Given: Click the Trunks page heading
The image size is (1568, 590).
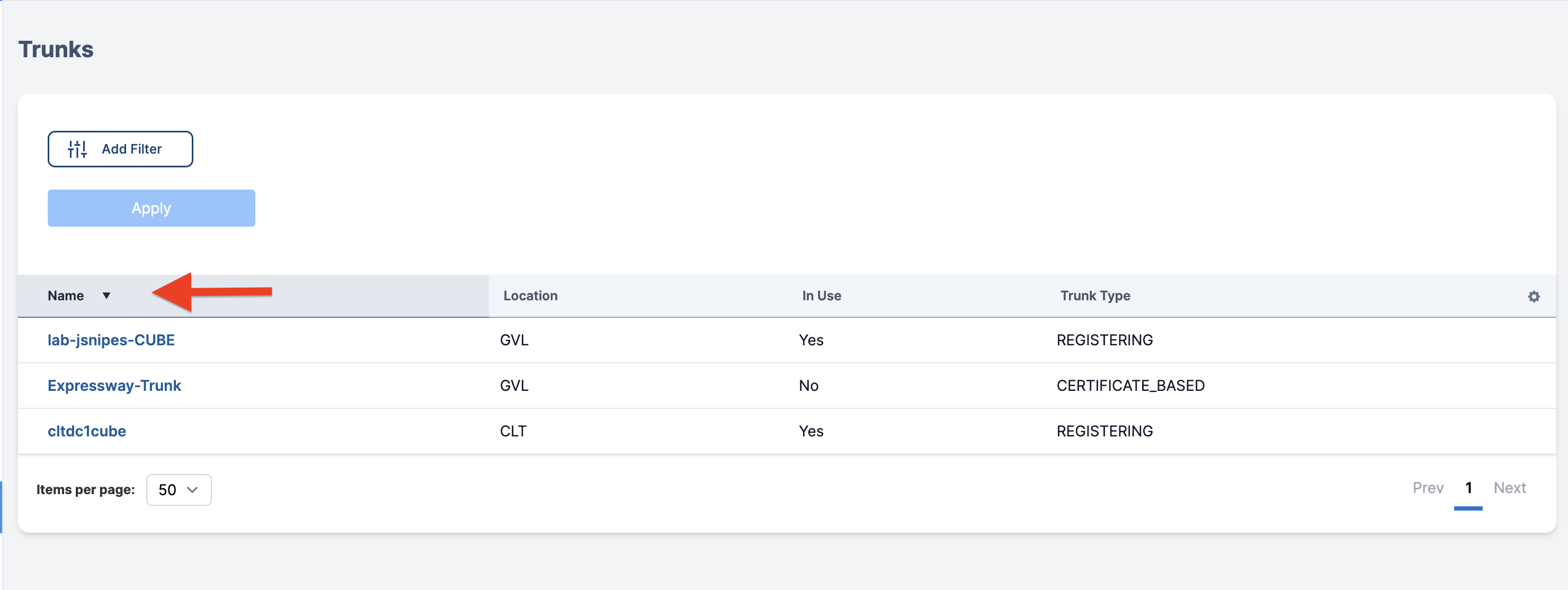Looking at the screenshot, I should click(x=56, y=49).
